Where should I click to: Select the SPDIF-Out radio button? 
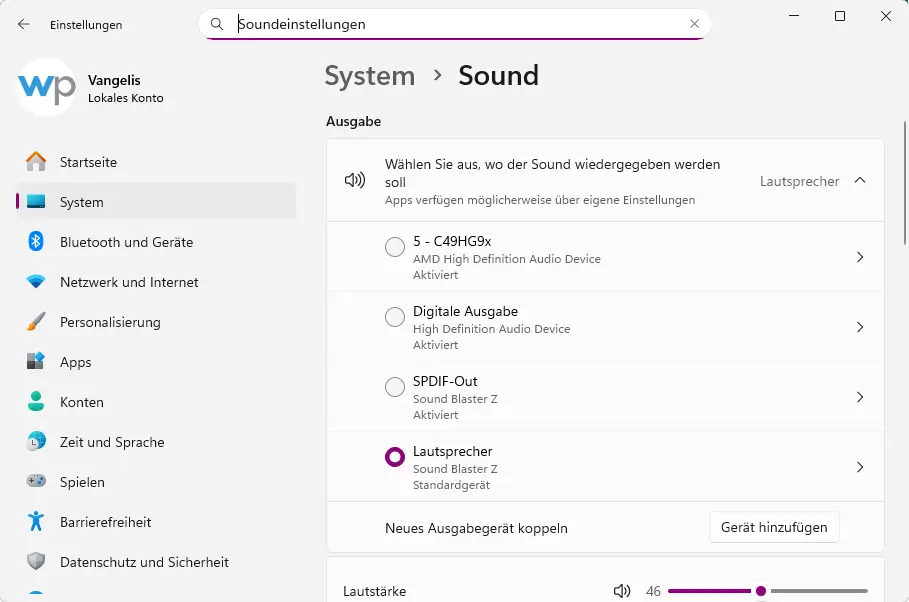coord(394,386)
